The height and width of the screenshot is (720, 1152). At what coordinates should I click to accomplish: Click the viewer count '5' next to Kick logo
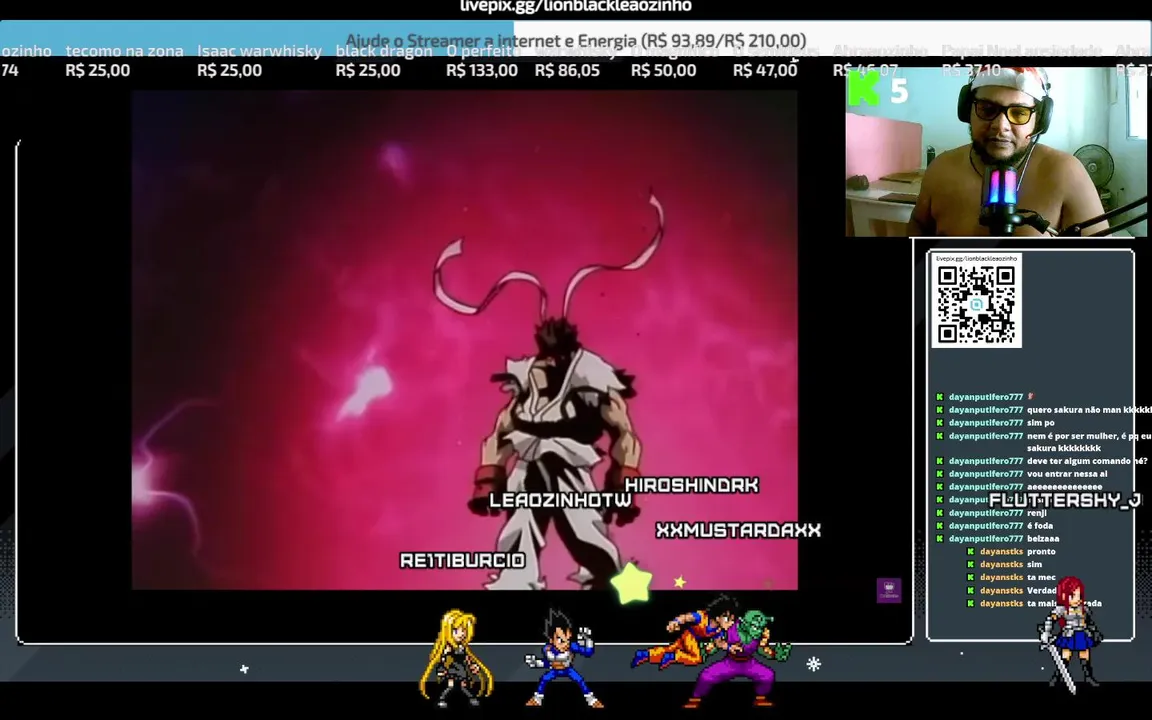(899, 91)
